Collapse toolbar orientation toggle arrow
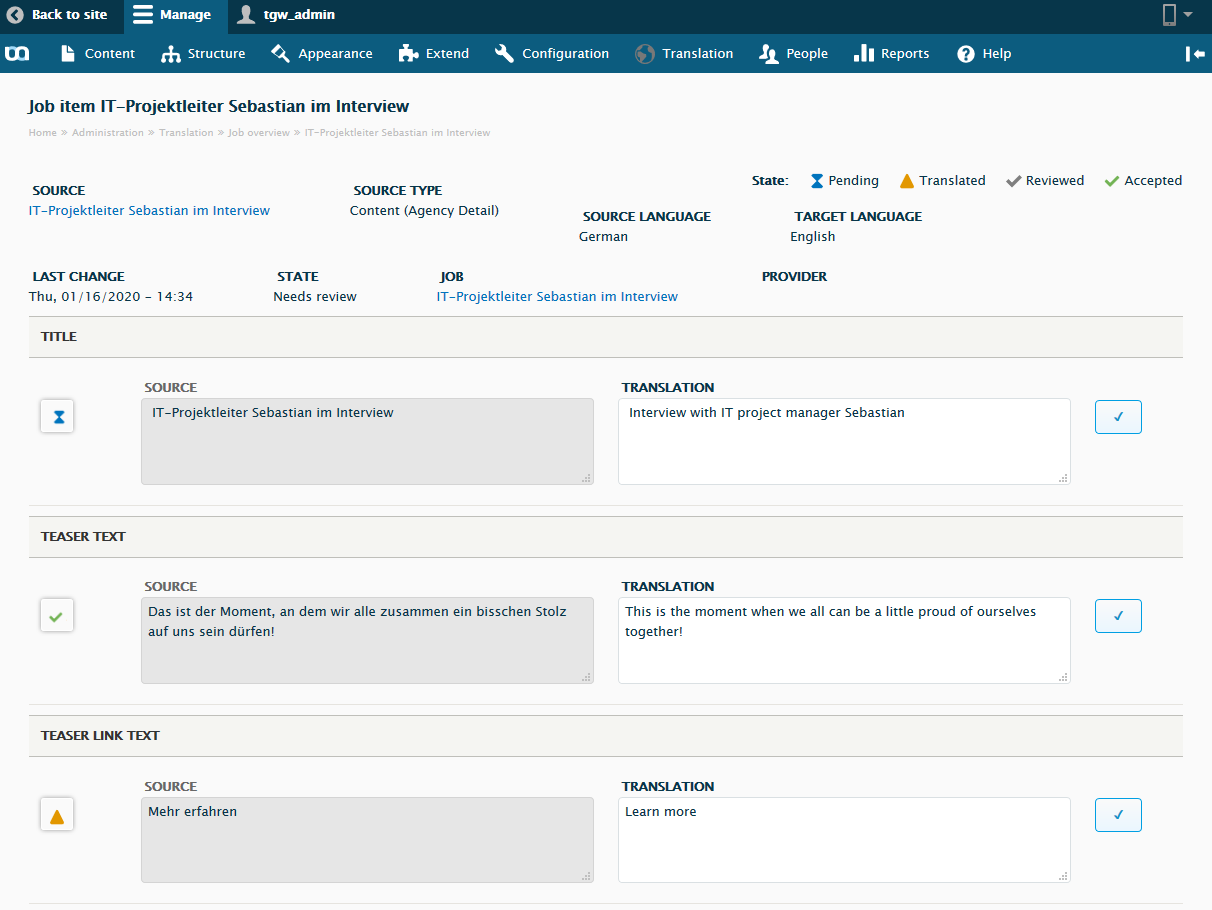This screenshot has height=910, width=1212. (1195, 54)
